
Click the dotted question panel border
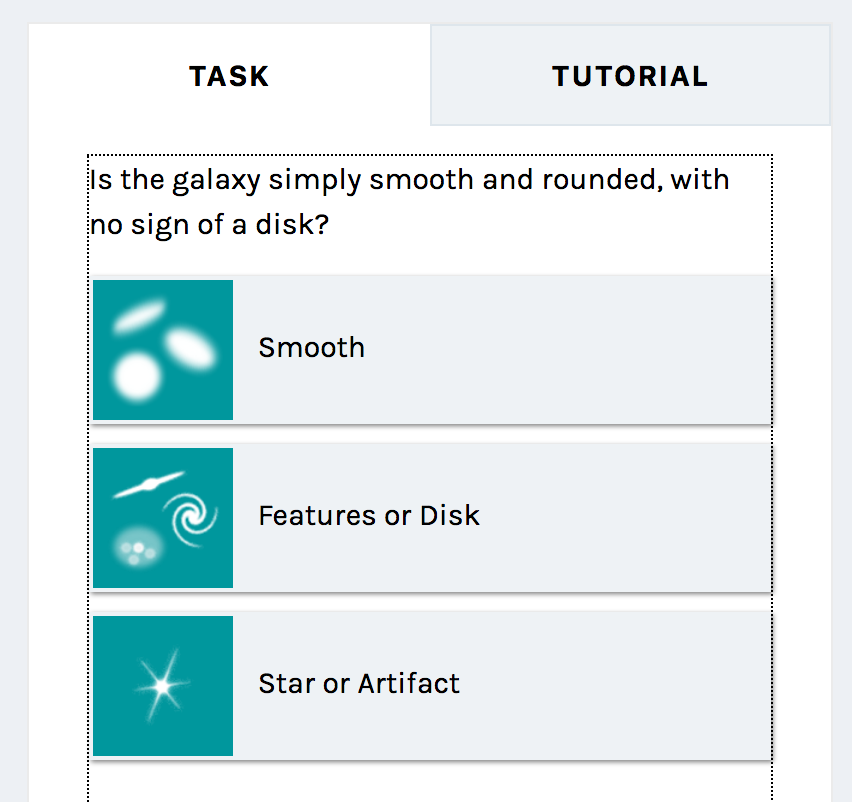428,155
